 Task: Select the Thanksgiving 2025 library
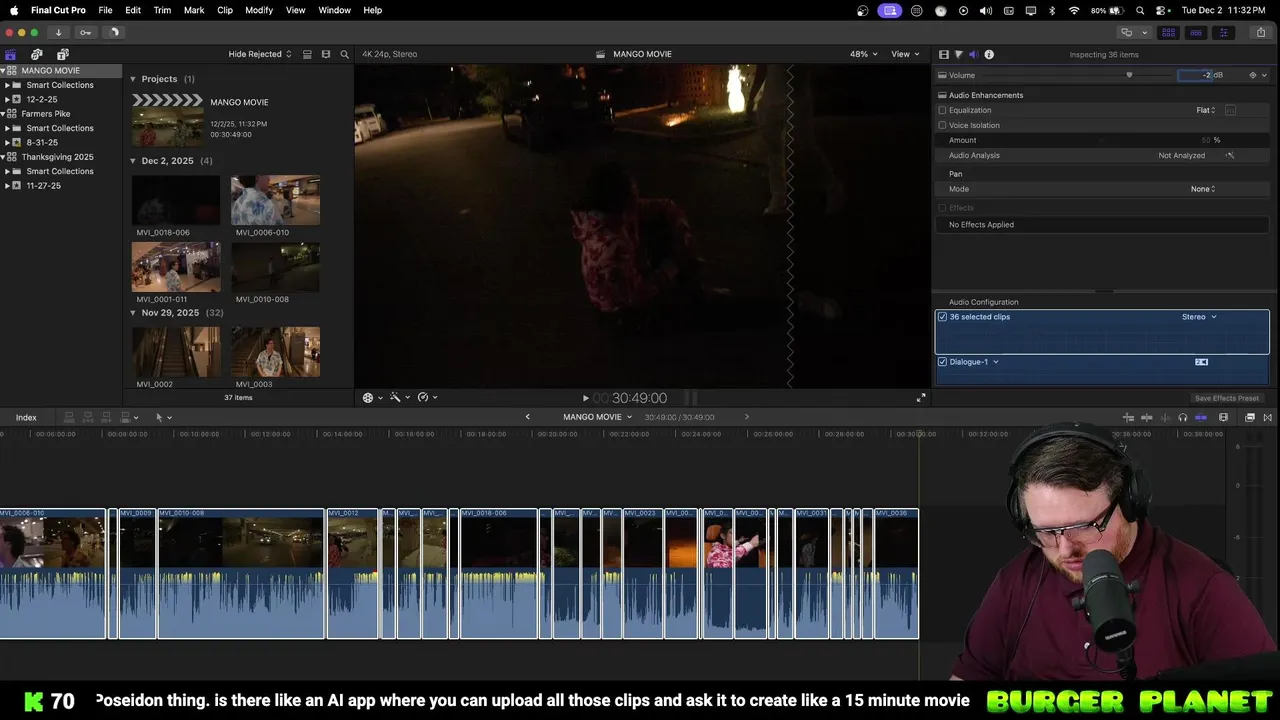pyautogui.click(x=57, y=157)
